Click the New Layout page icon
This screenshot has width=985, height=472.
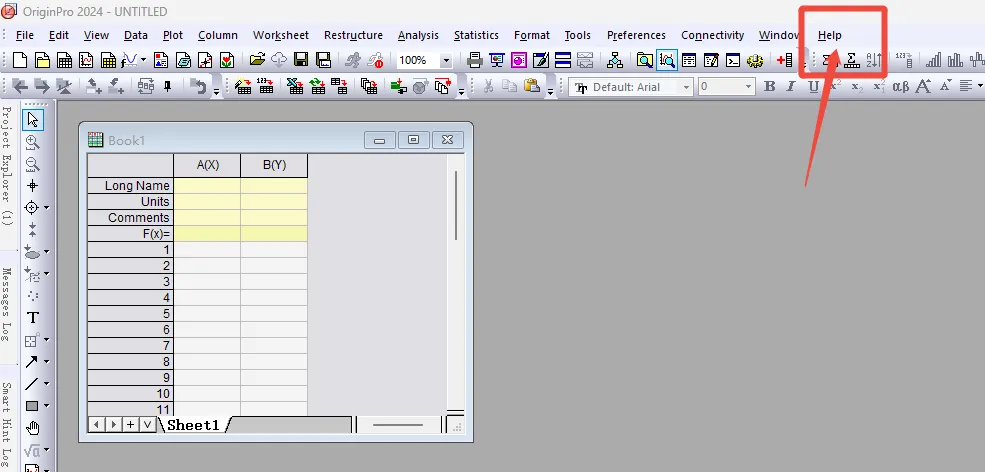[161, 60]
